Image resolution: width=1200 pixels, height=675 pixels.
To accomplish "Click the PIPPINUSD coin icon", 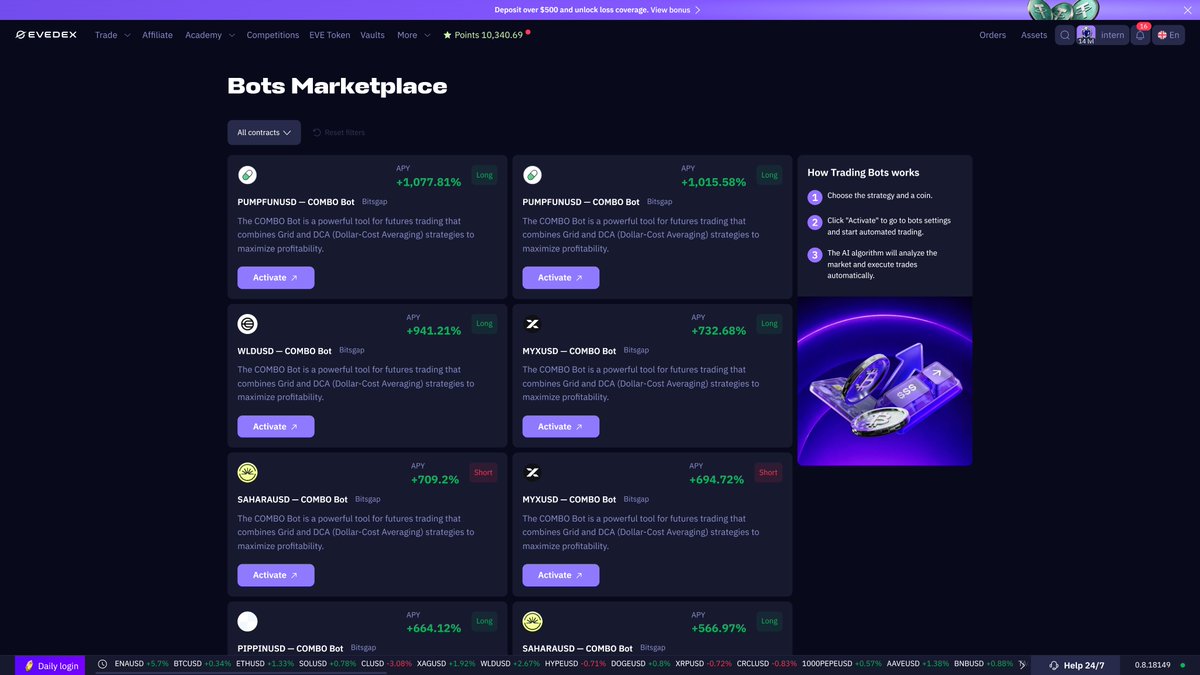I will point(247,622).
